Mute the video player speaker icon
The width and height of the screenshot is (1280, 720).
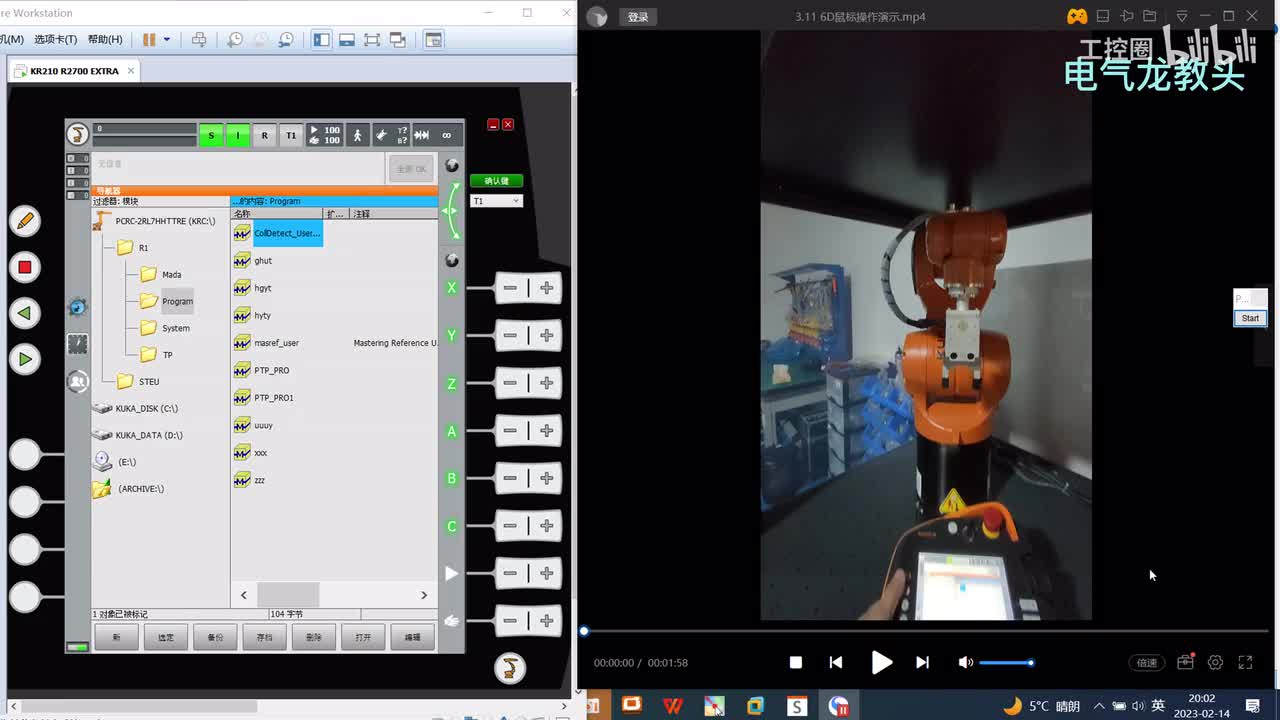tap(965, 662)
